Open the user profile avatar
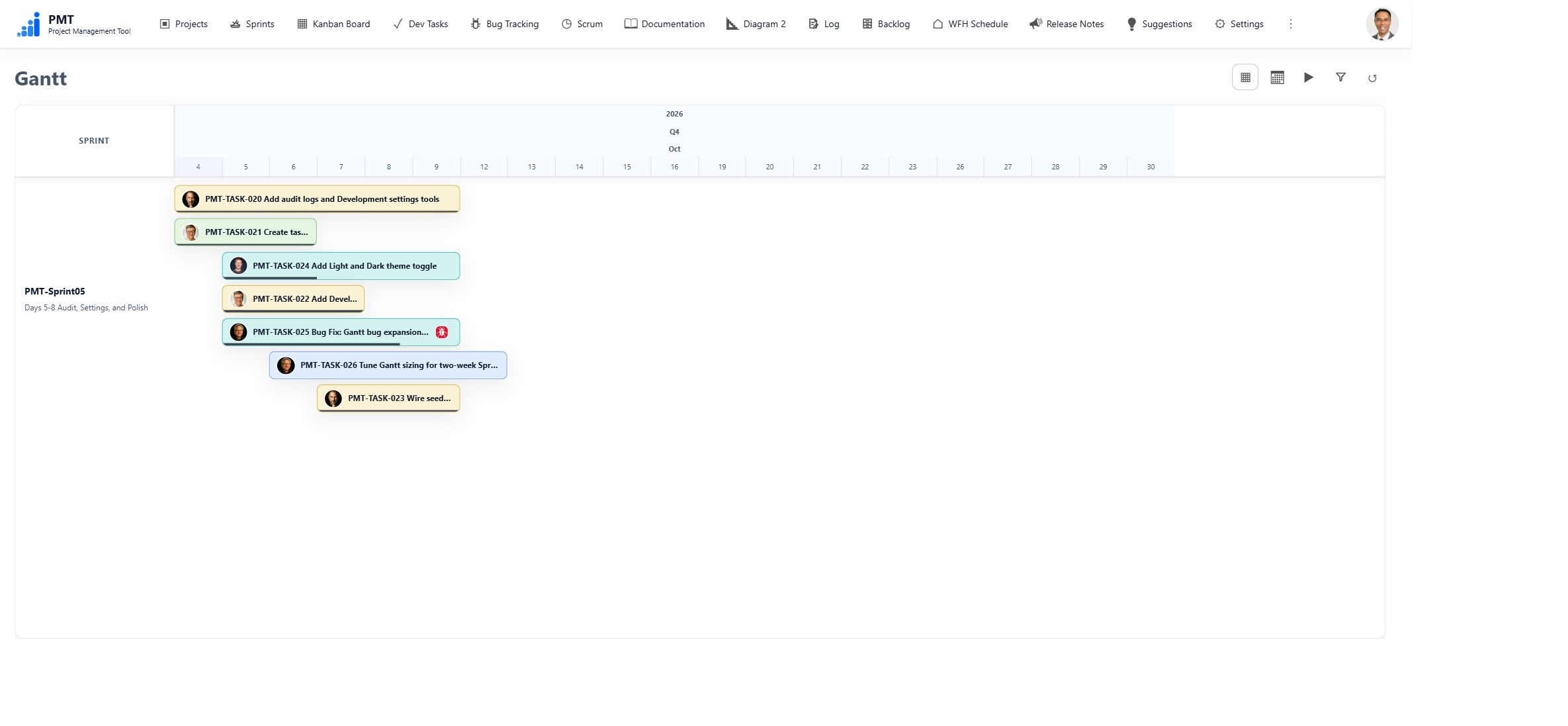1568x726 pixels. [1382, 24]
